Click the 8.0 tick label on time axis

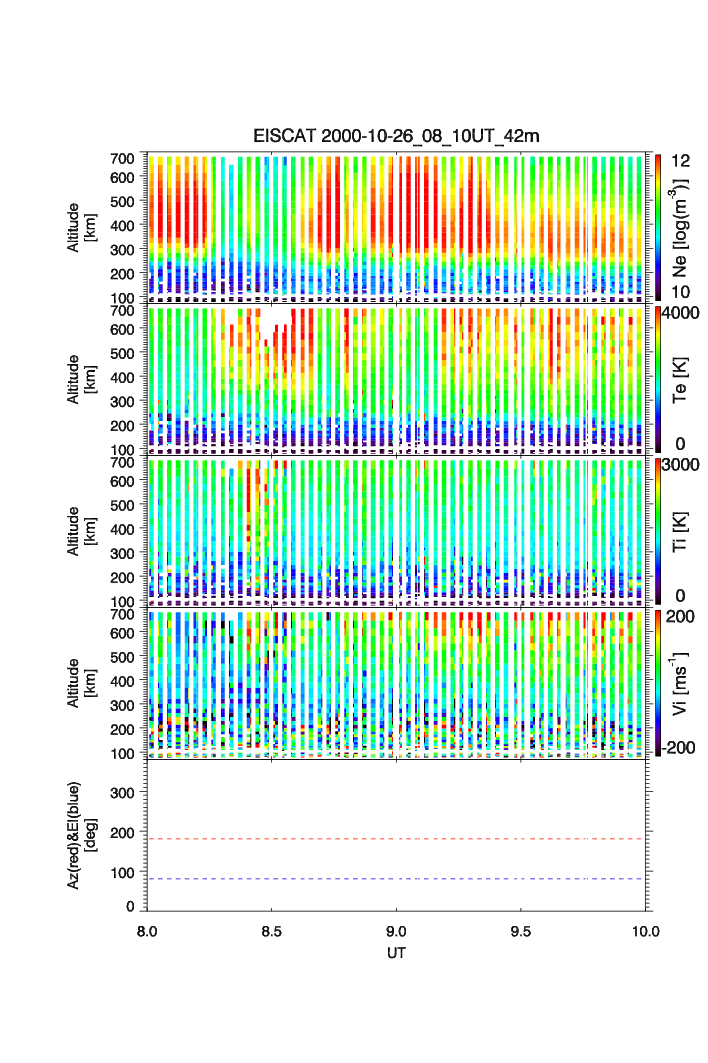pyautogui.click(x=147, y=931)
